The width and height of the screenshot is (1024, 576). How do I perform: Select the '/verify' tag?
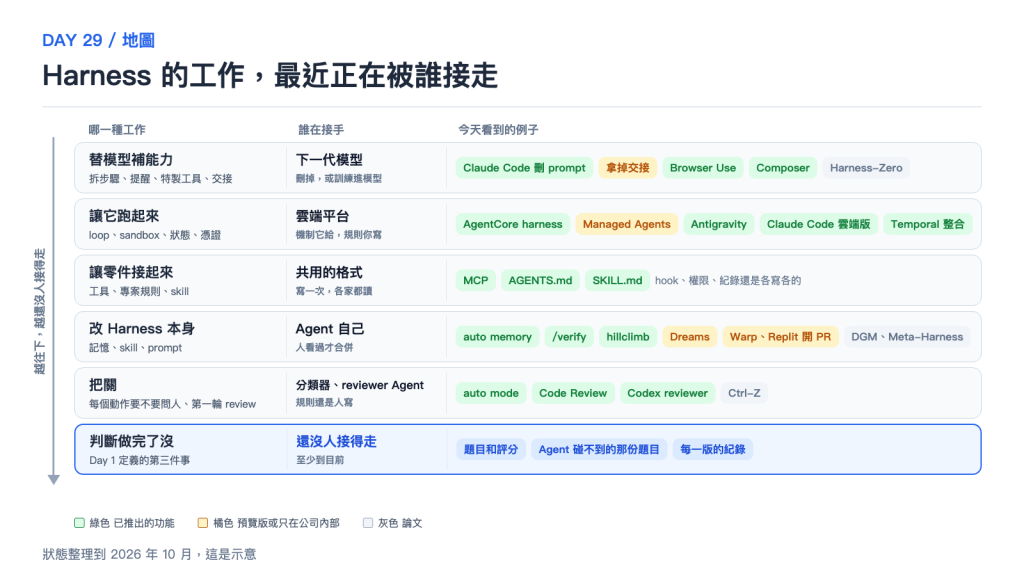tap(569, 337)
